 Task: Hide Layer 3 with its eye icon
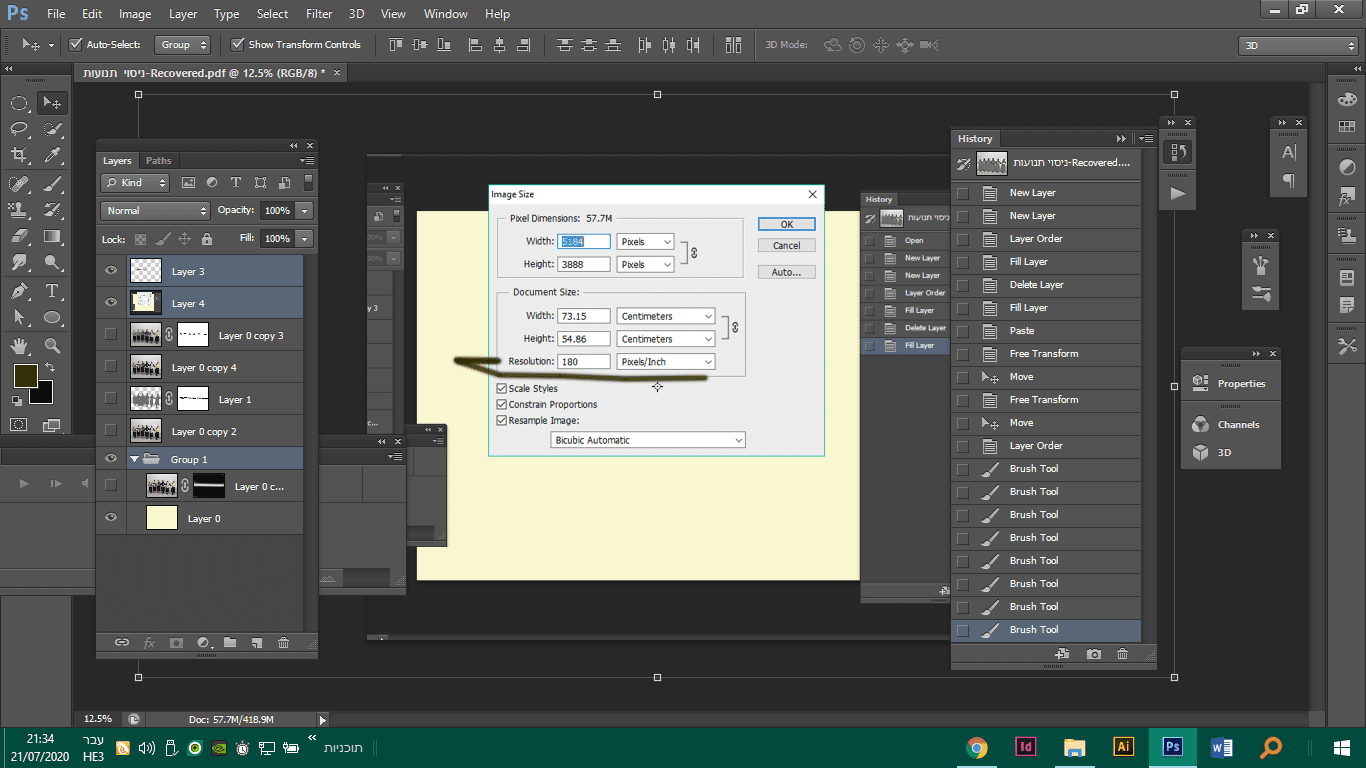coord(111,271)
